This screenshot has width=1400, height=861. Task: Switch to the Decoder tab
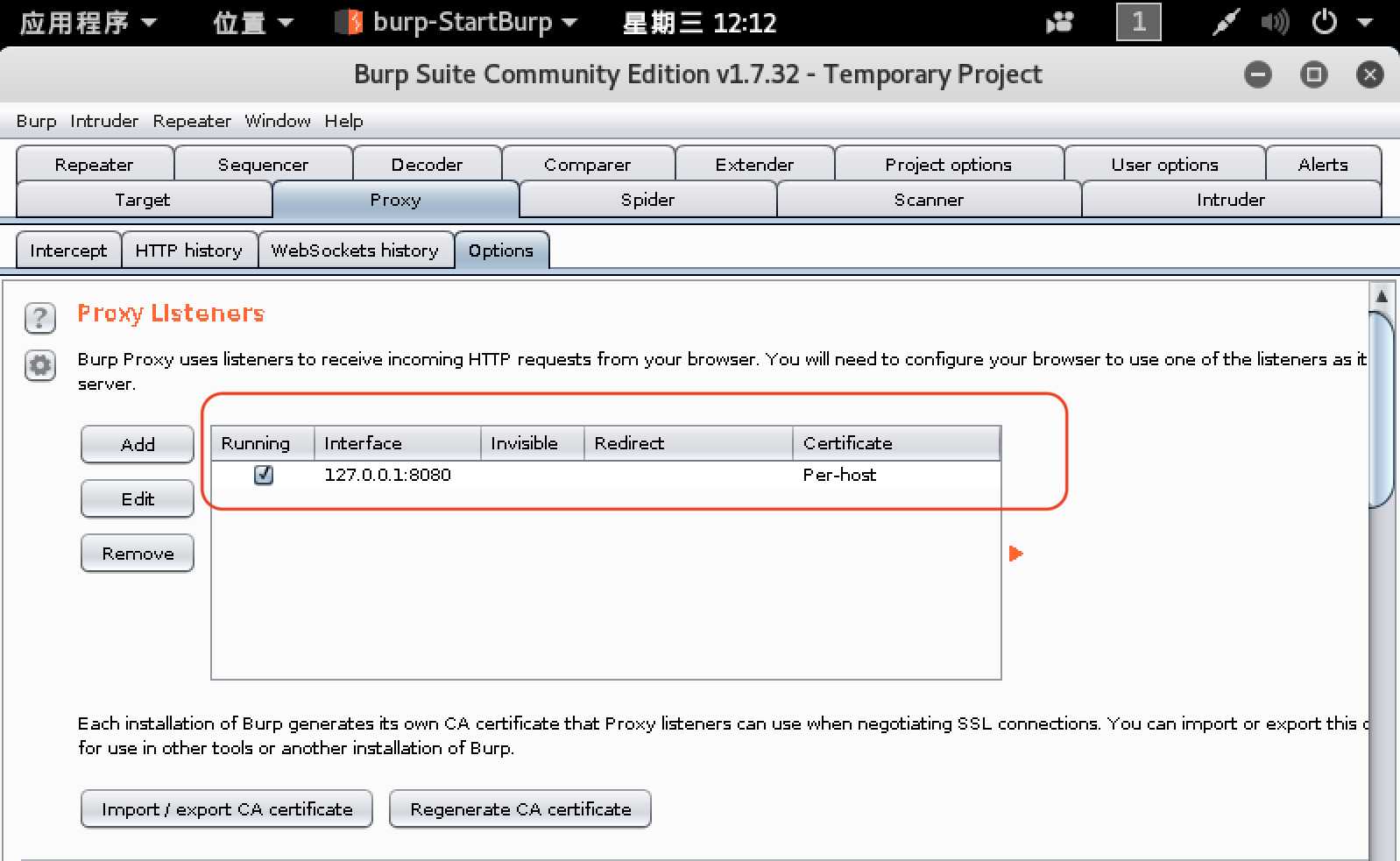click(427, 165)
